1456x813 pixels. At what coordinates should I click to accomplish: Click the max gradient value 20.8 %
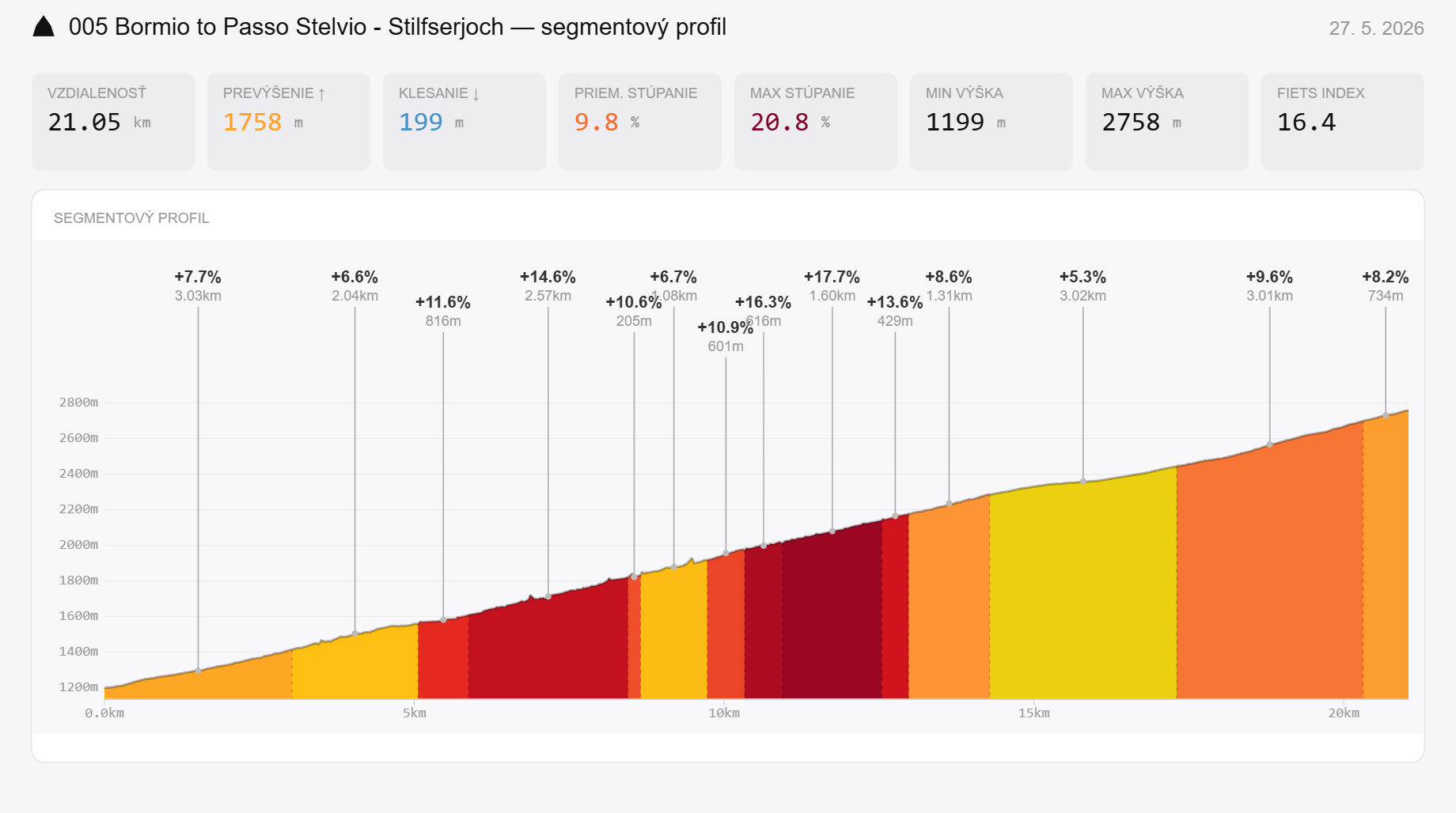tap(791, 123)
